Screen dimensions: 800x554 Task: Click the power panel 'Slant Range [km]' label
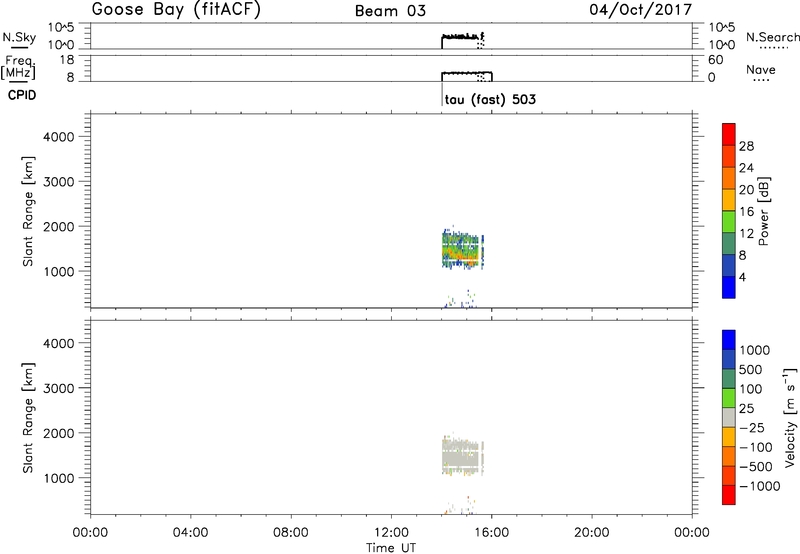coord(28,211)
